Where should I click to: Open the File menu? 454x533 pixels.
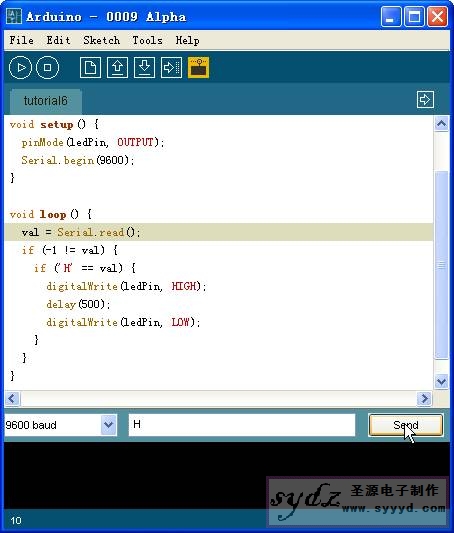click(21, 40)
